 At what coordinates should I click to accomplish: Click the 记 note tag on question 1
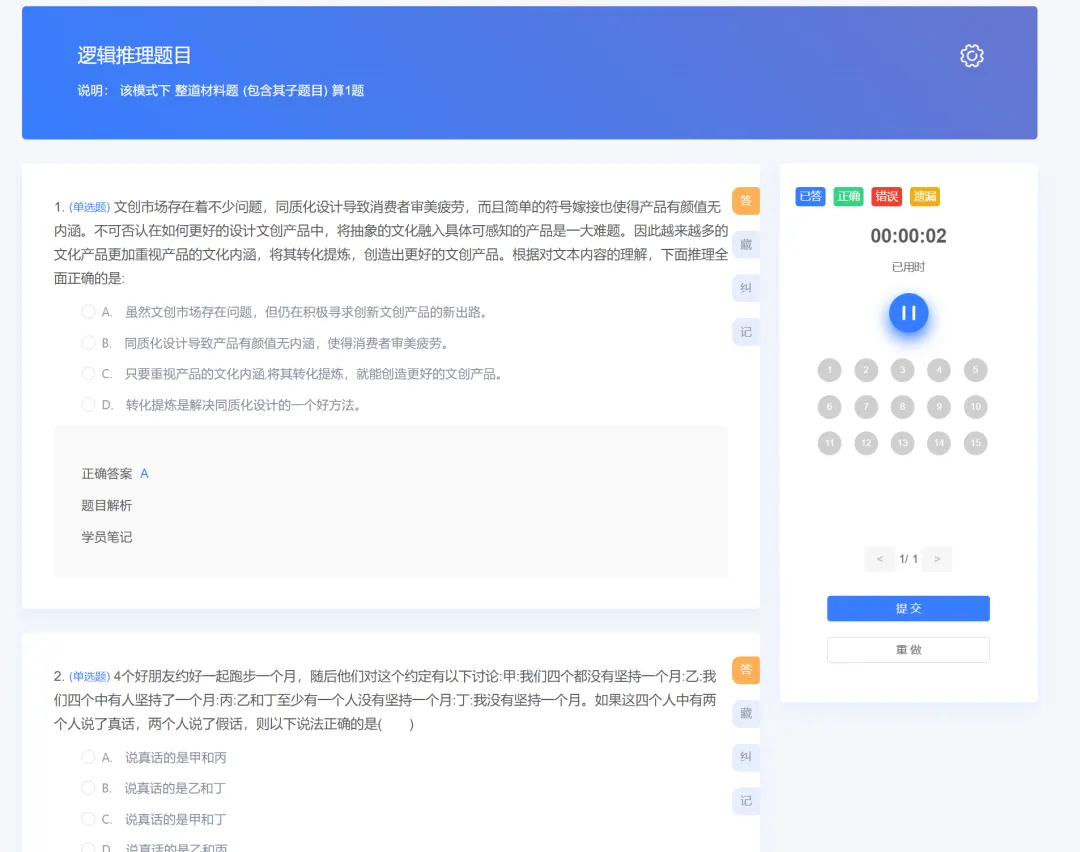click(746, 332)
